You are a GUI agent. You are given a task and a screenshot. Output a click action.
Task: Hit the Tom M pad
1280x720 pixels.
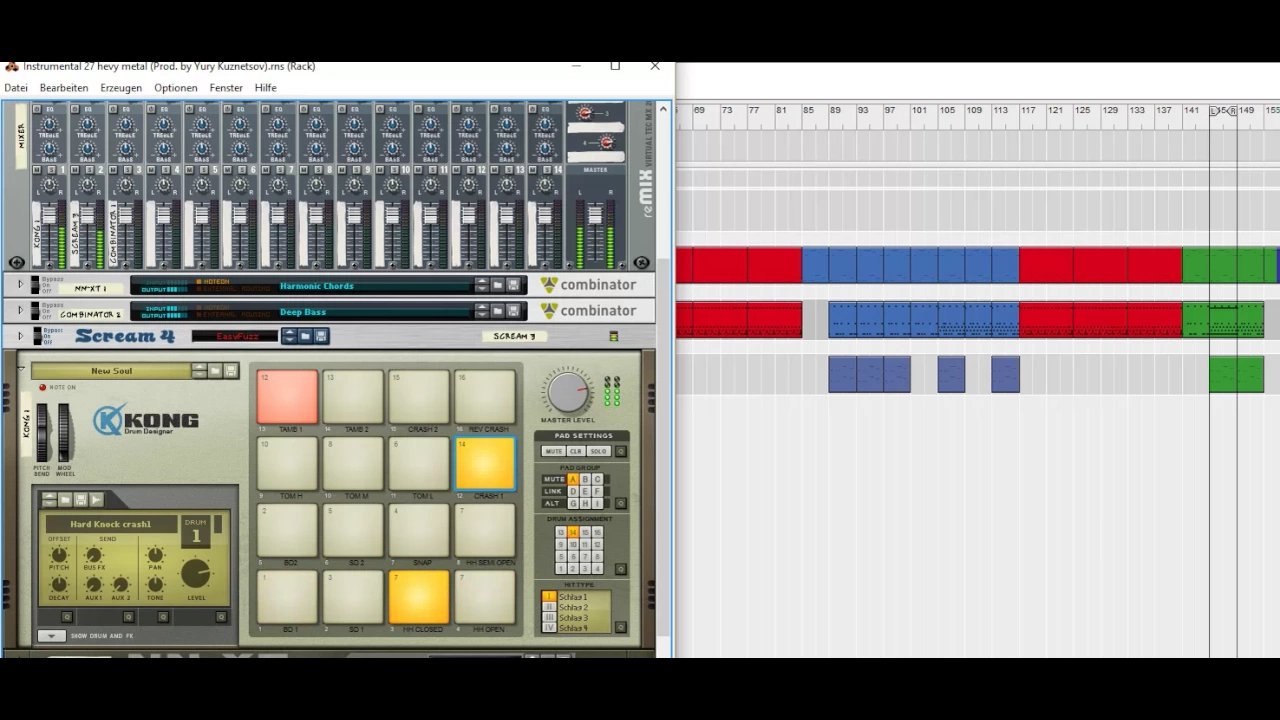click(353, 464)
